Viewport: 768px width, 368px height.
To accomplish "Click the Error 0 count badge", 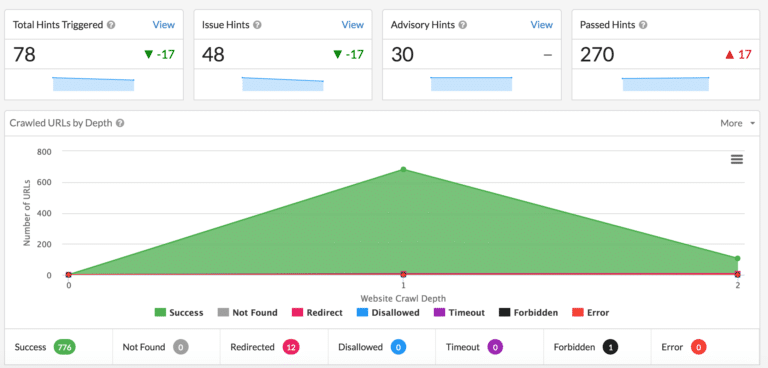I will point(698,347).
